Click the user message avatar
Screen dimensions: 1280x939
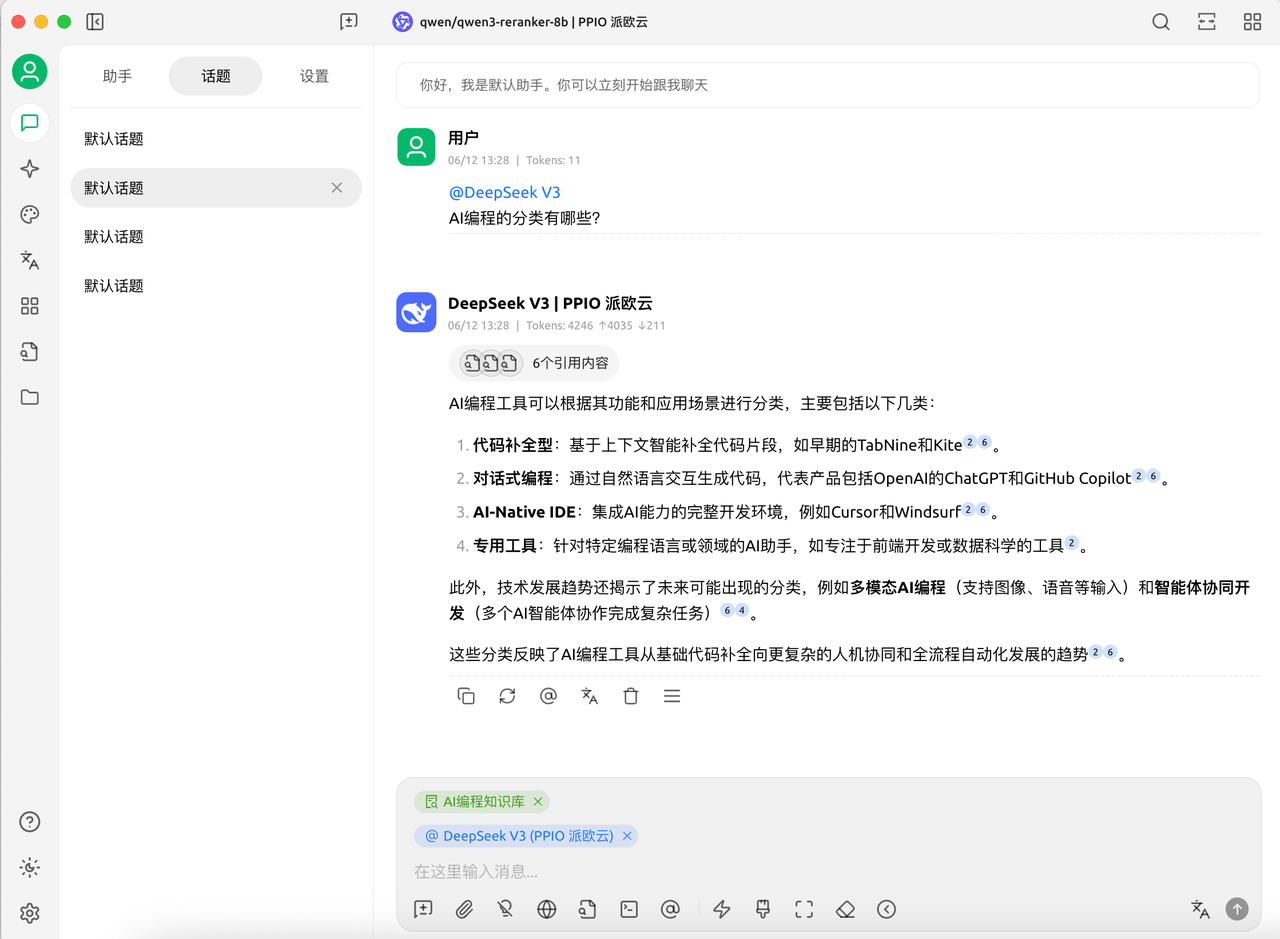click(x=416, y=147)
